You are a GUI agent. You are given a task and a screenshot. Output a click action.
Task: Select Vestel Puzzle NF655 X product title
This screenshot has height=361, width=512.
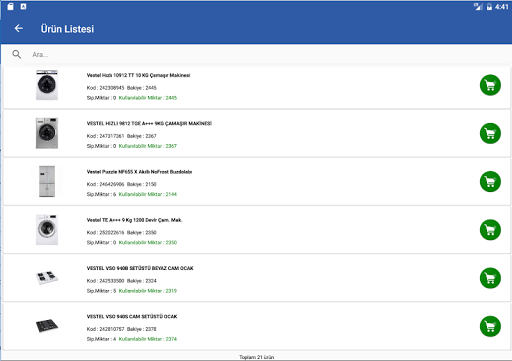[139, 172]
